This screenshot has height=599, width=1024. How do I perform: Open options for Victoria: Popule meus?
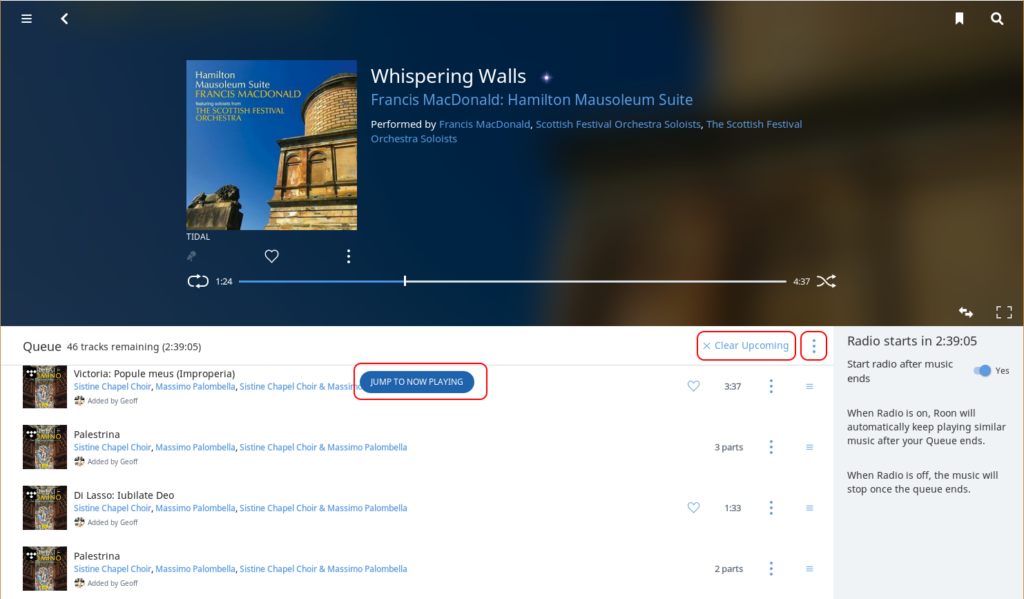[771, 386]
